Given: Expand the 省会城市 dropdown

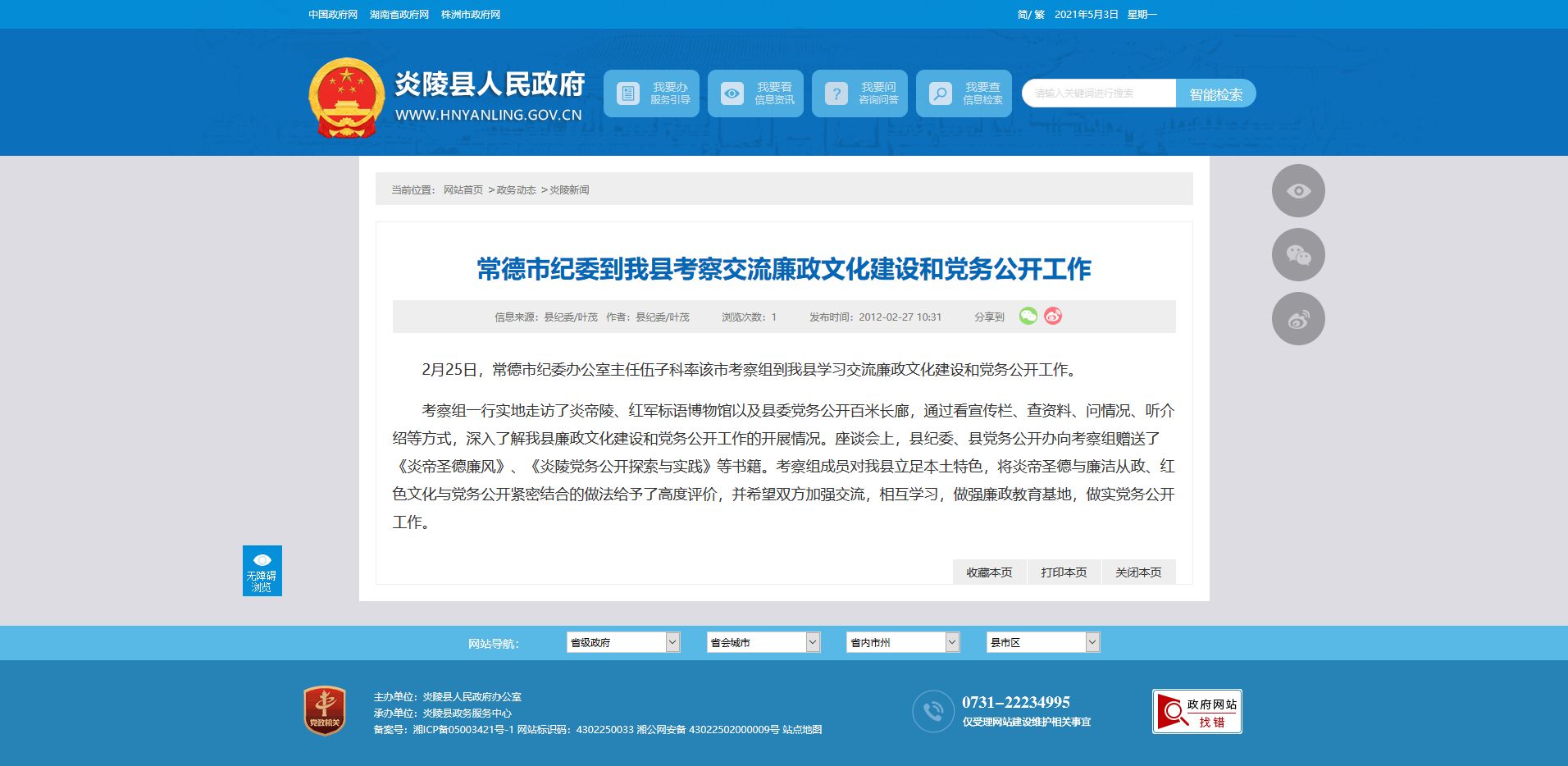Looking at the screenshot, I should click(763, 642).
